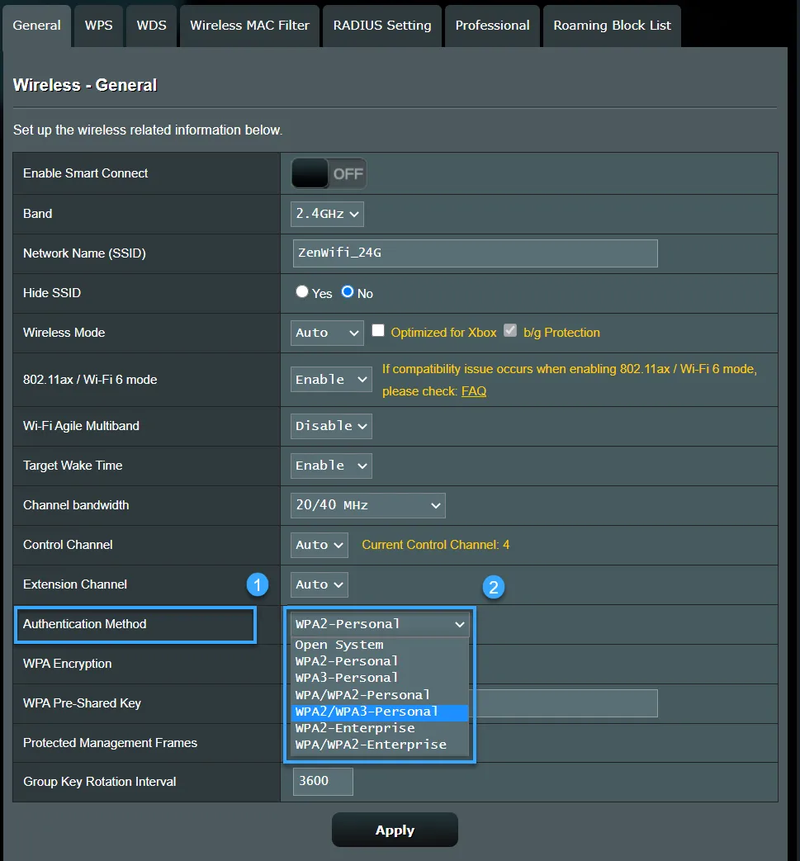Check the Optimized for Xbox checkbox
The height and width of the screenshot is (861, 800).
(378, 331)
